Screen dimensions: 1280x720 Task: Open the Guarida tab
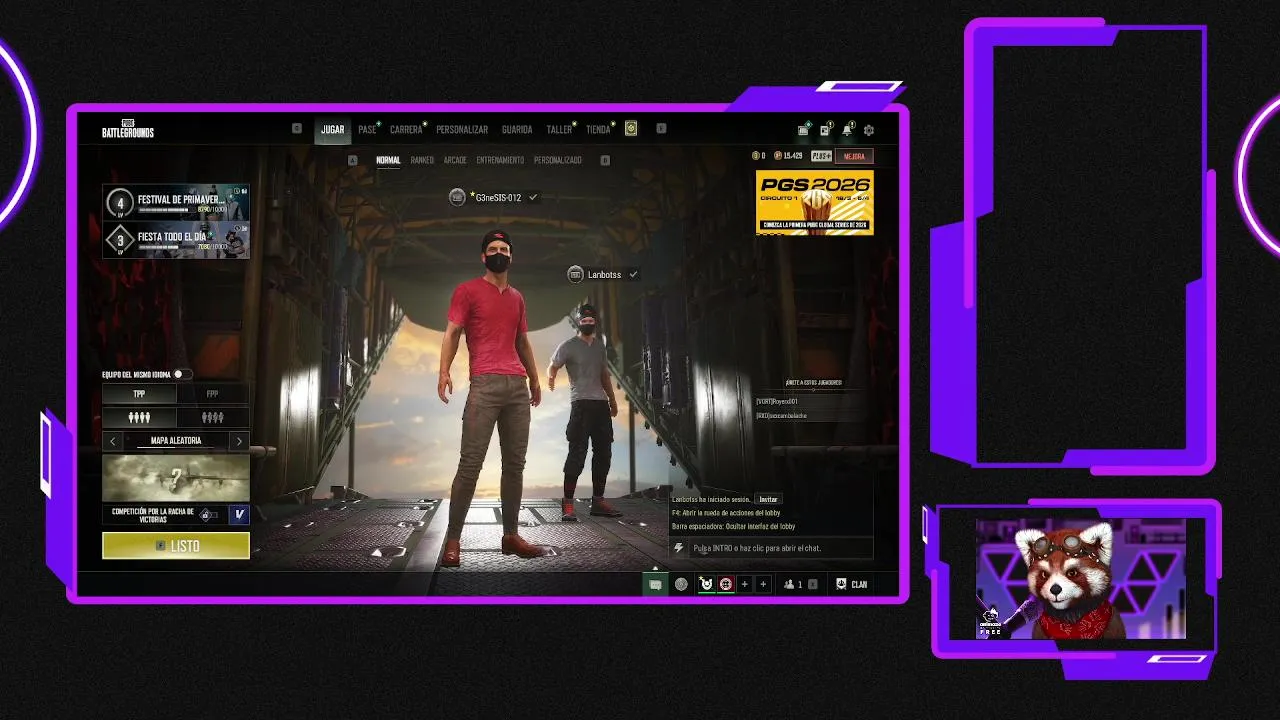517,130
